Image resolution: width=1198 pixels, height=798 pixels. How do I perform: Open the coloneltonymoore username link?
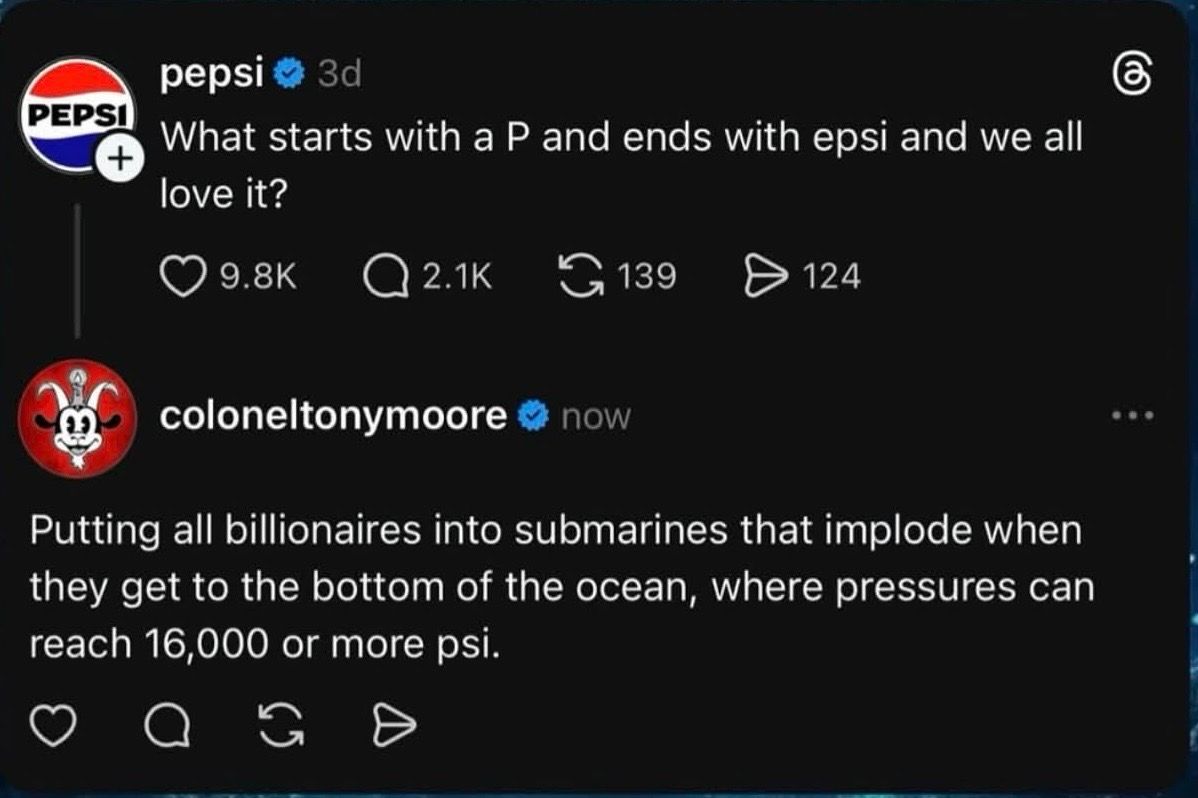tap(333, 415)
